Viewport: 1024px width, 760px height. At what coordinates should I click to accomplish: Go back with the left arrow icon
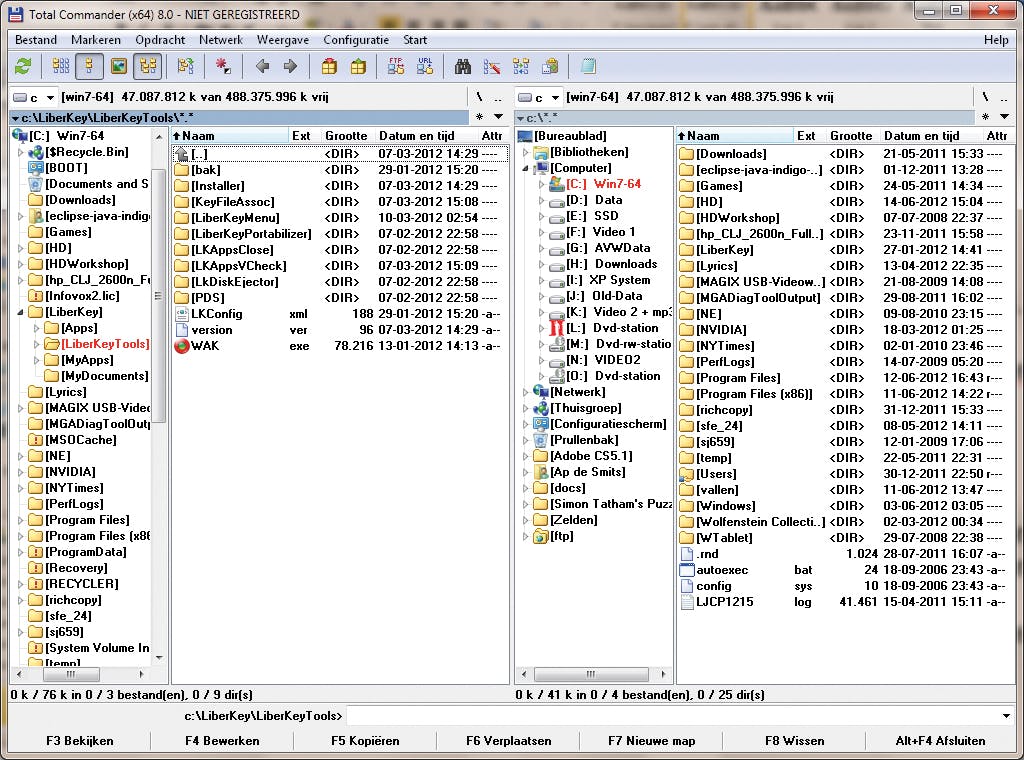click(263, 66)
